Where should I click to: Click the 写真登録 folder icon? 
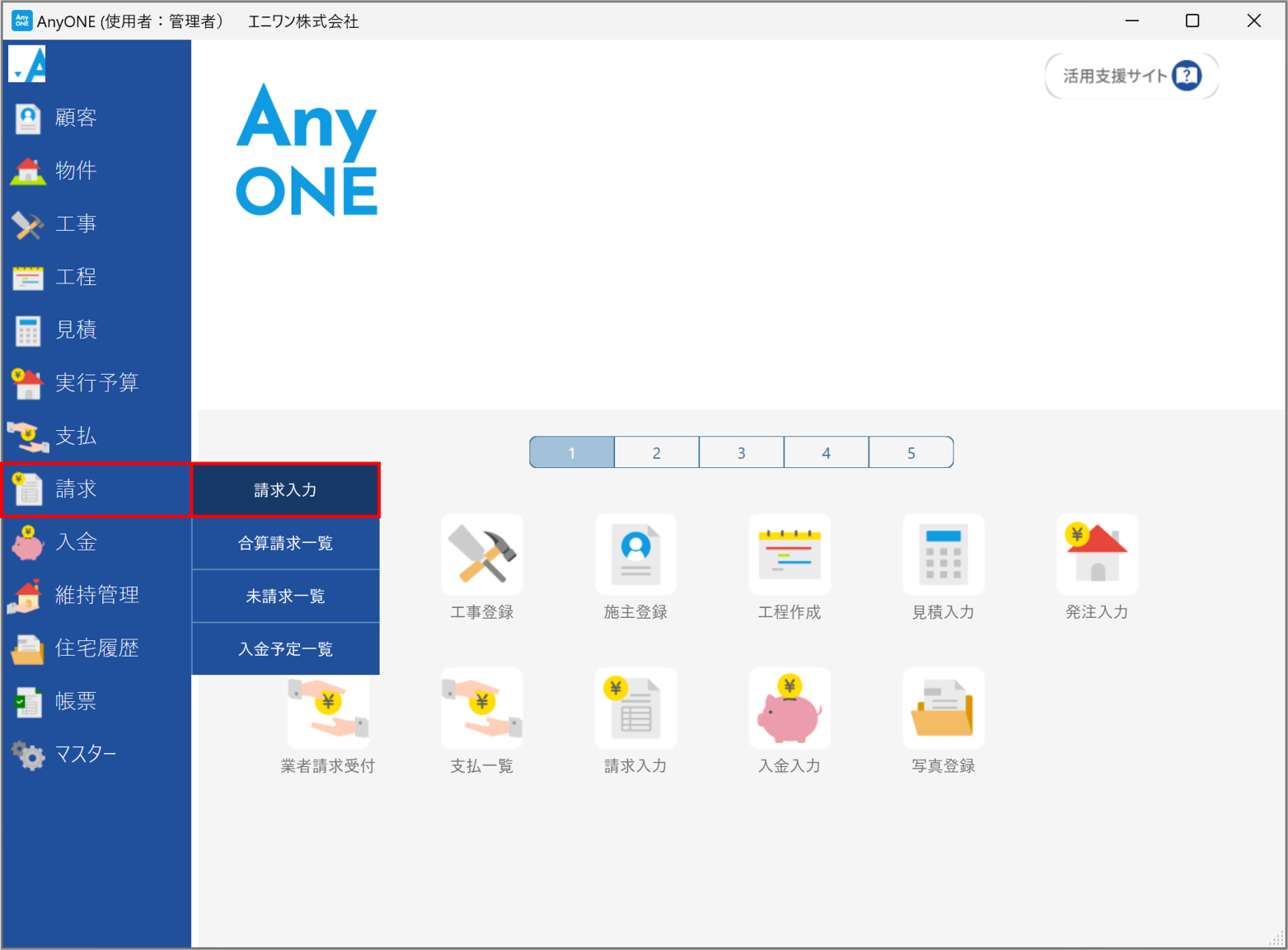click(x=943, y=709)
